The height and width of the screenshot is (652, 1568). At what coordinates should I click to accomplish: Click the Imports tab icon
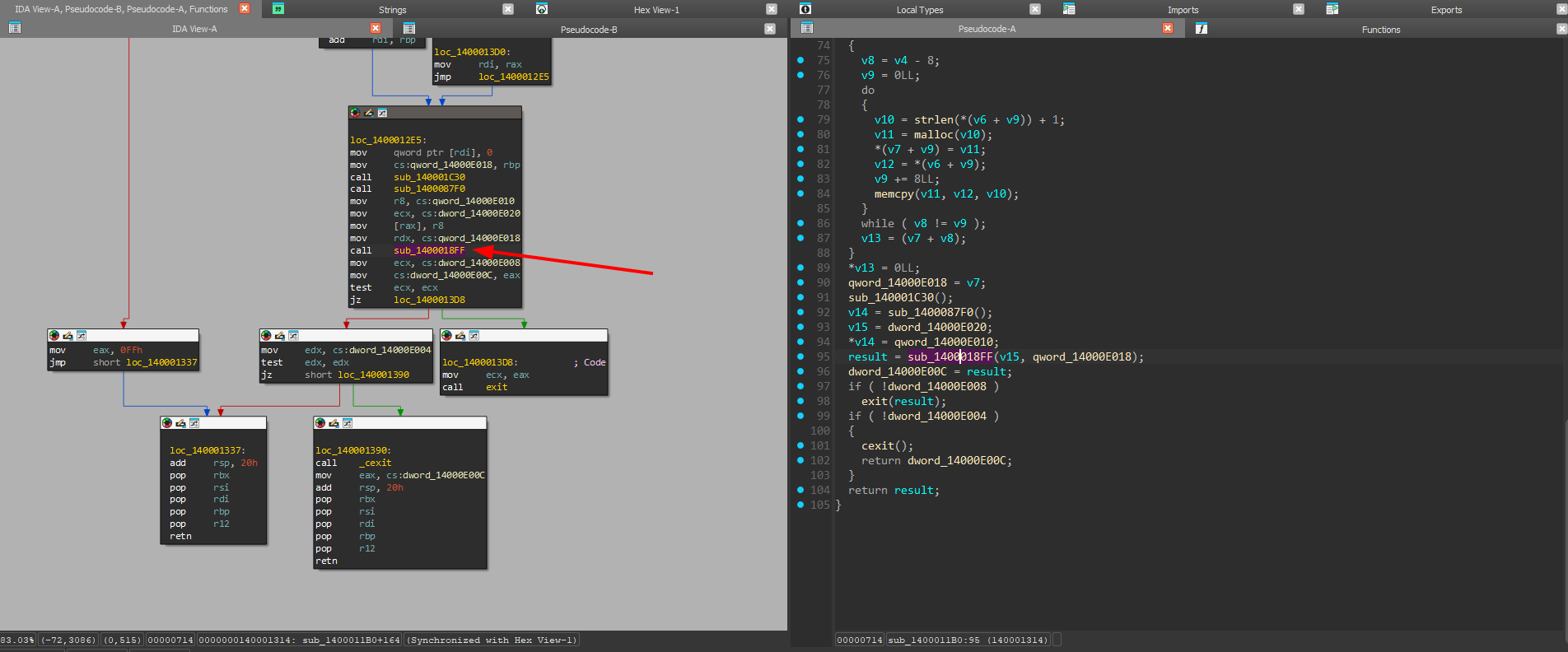pyautogui.click(x=1069, y=9)
